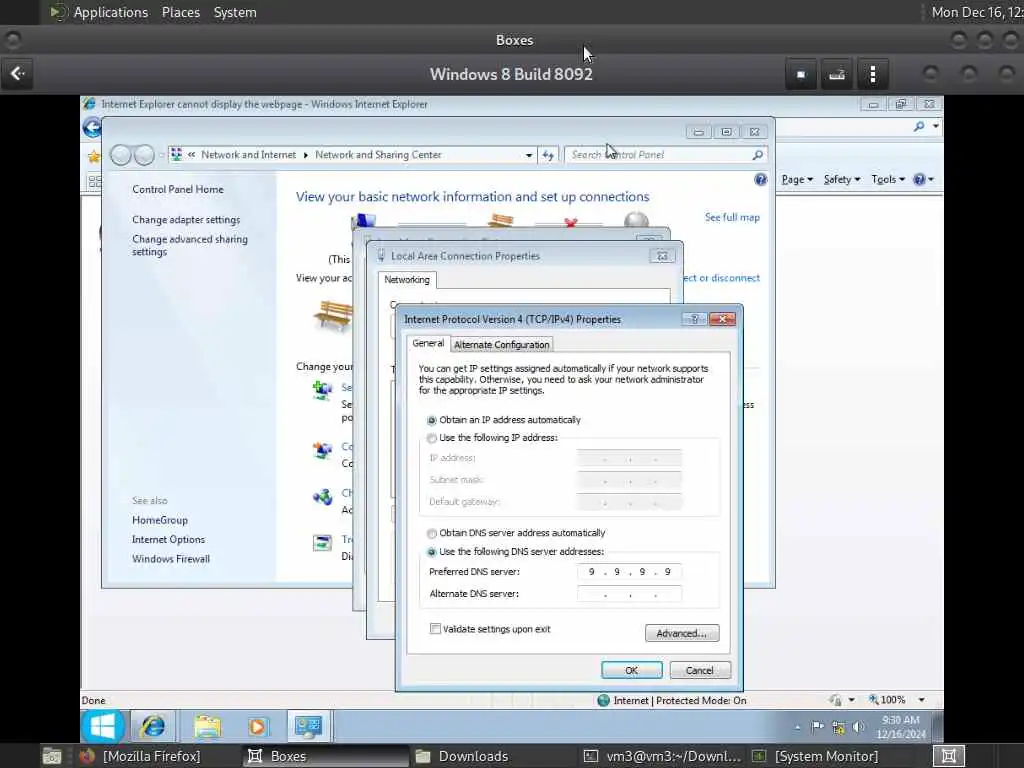Click the IE help icon on the command bar
The image size is (1024, 768).
[x=919, y=179]
